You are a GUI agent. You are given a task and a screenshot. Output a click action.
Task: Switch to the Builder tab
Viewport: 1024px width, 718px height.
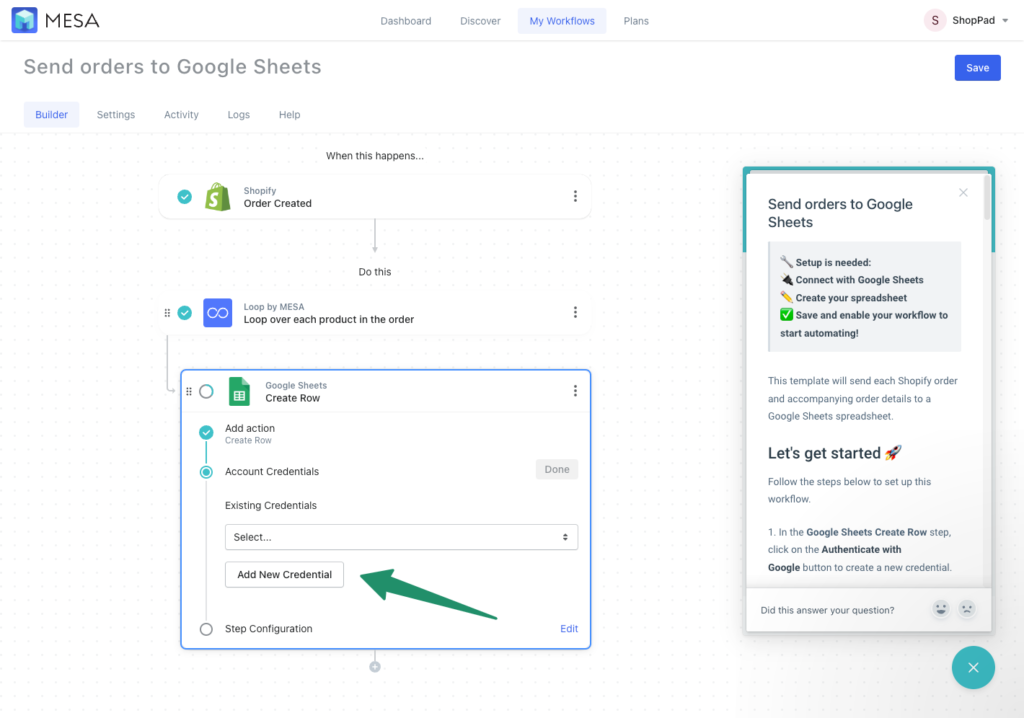tap(52, 114)
